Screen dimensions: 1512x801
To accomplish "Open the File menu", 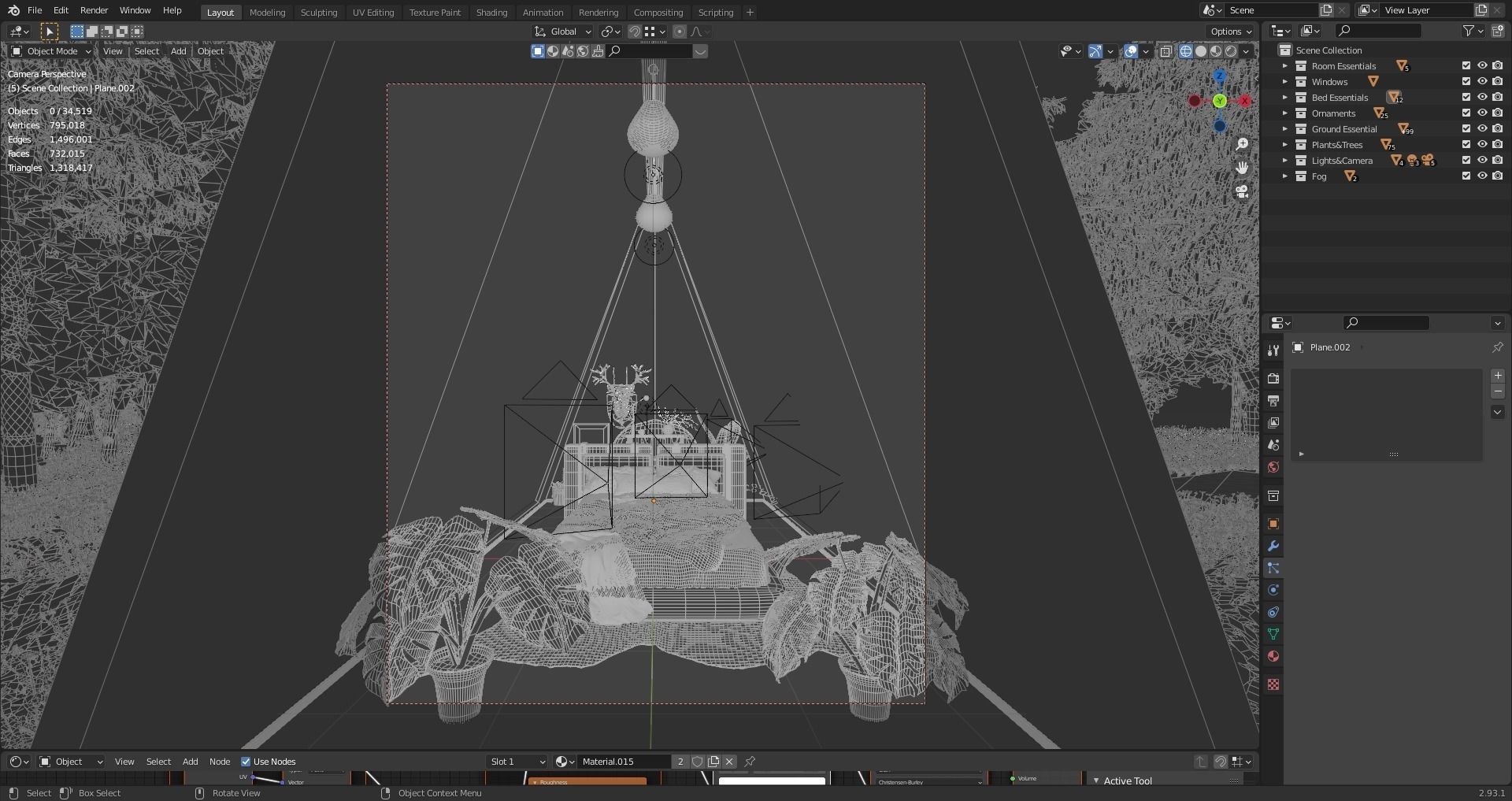I will (35, 10).
